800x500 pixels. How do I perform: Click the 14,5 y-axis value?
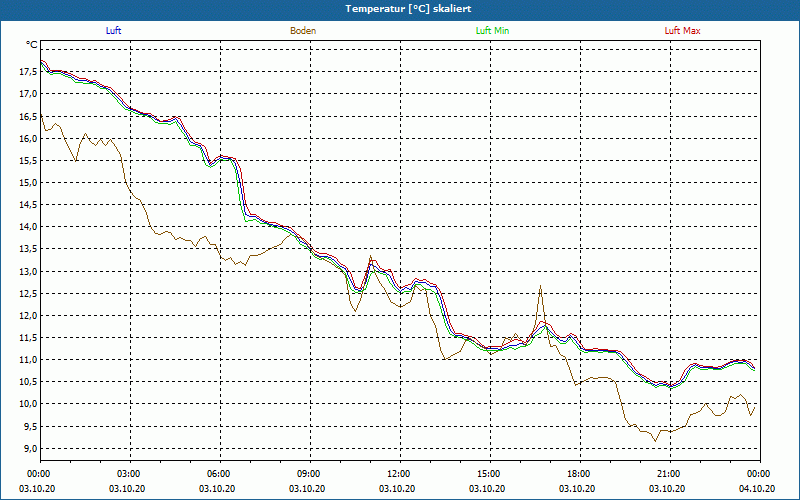tap(28, 205)
